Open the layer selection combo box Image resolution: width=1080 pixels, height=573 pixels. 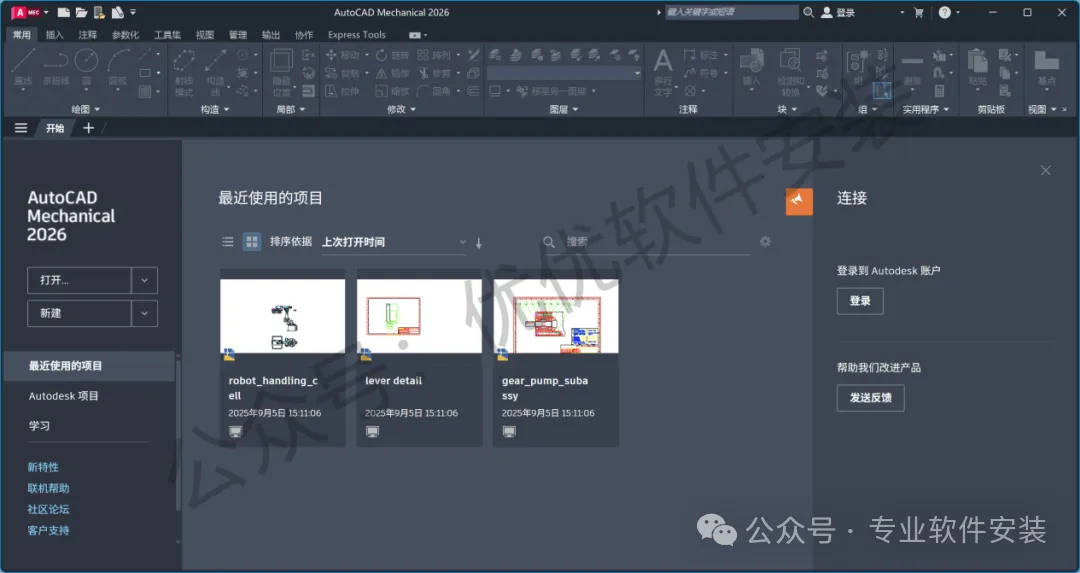[x=564, y=73]
